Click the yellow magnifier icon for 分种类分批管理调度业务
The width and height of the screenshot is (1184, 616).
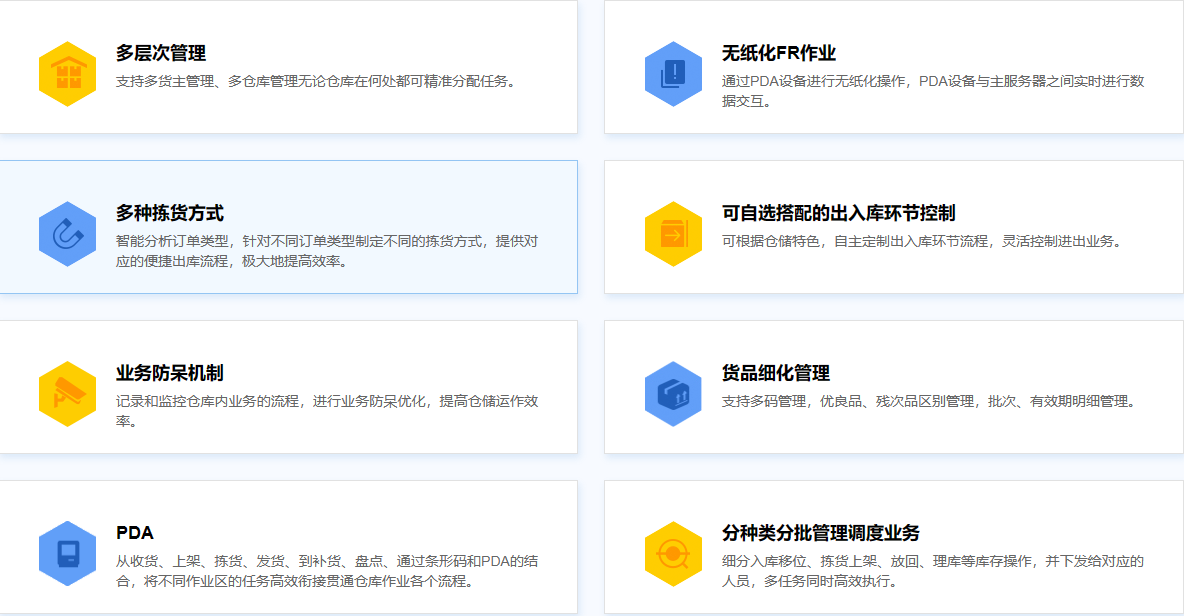pos(673,554)
